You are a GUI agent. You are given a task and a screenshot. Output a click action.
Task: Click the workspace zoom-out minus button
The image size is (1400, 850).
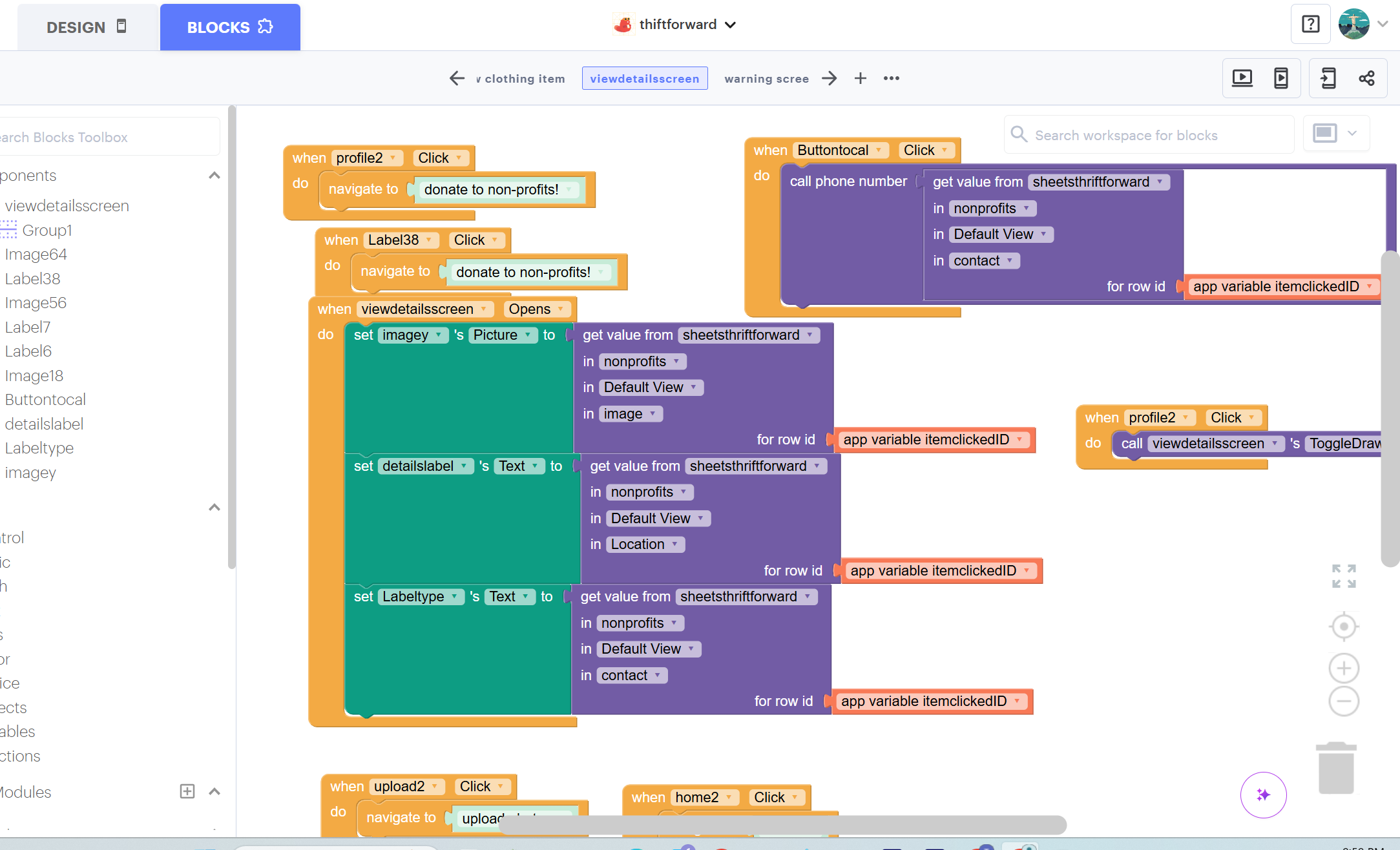coord(1344,701)
